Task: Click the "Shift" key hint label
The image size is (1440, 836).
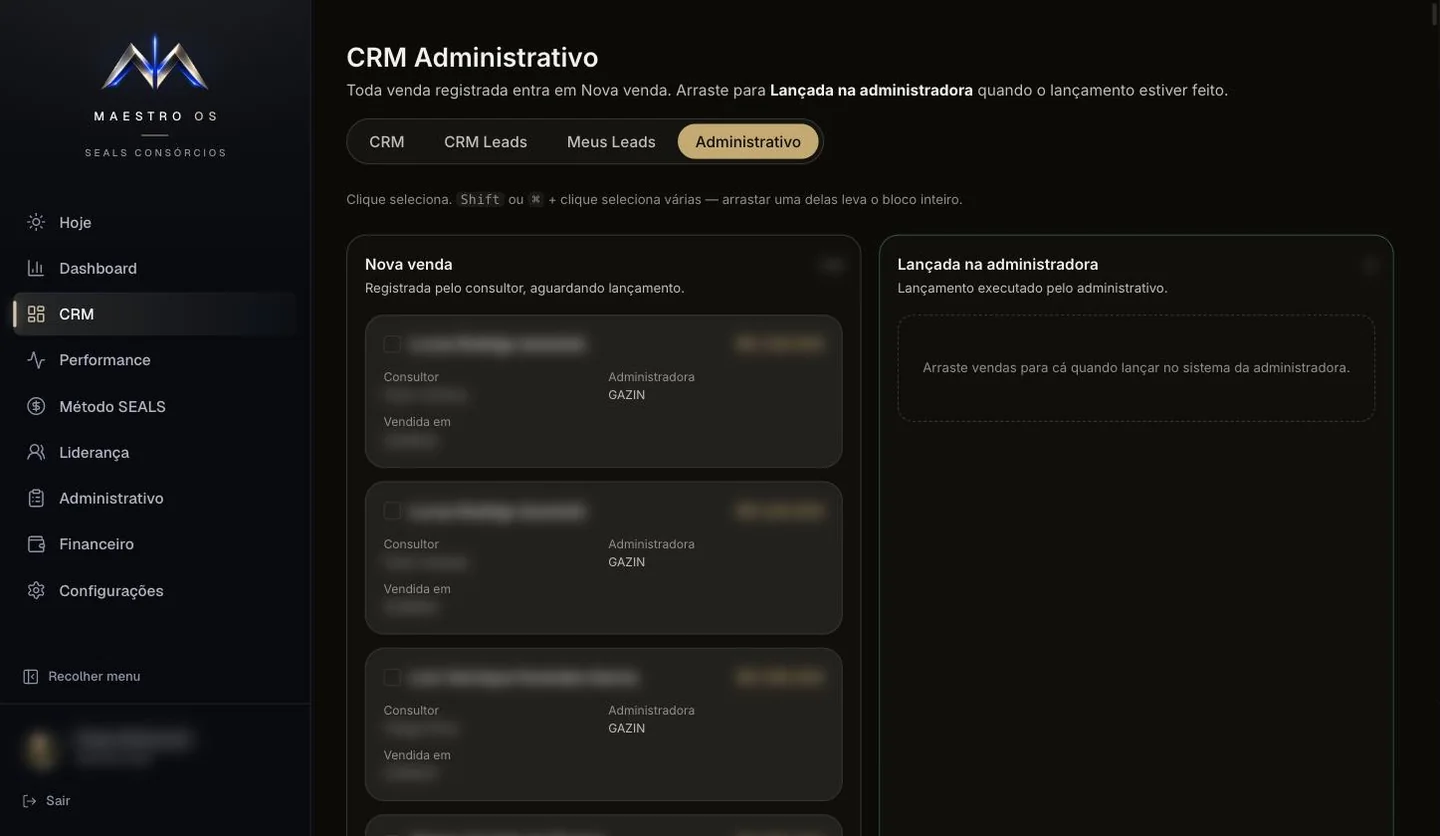Action: (480, 199)
